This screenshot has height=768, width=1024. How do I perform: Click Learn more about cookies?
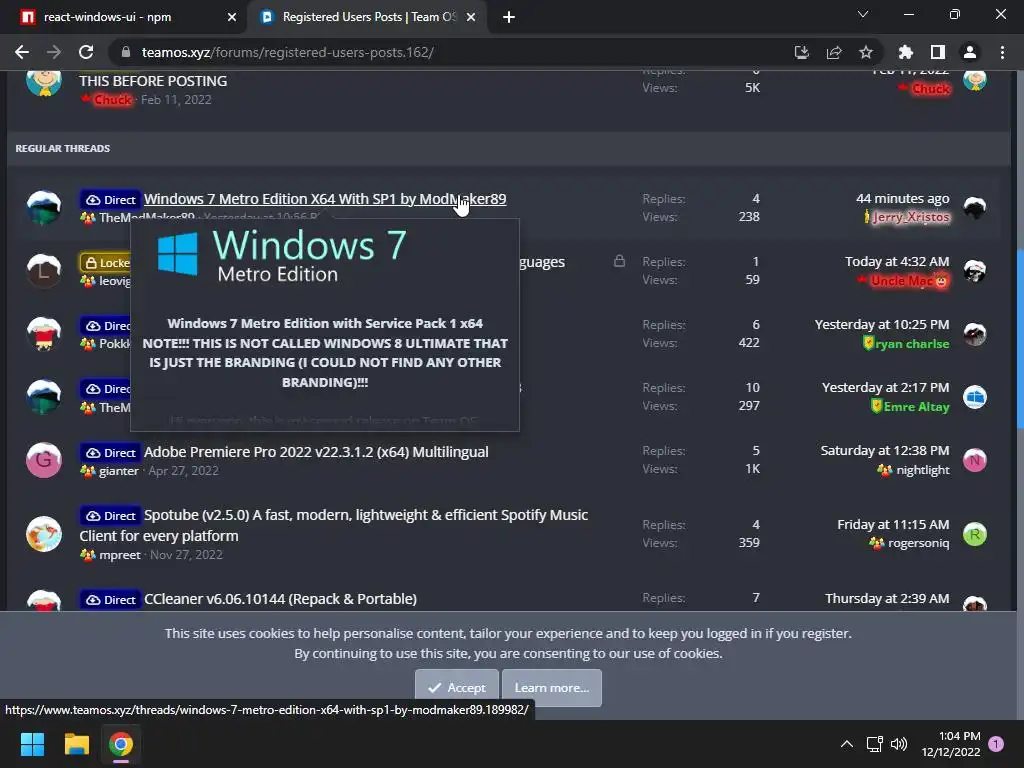point(551,688)
